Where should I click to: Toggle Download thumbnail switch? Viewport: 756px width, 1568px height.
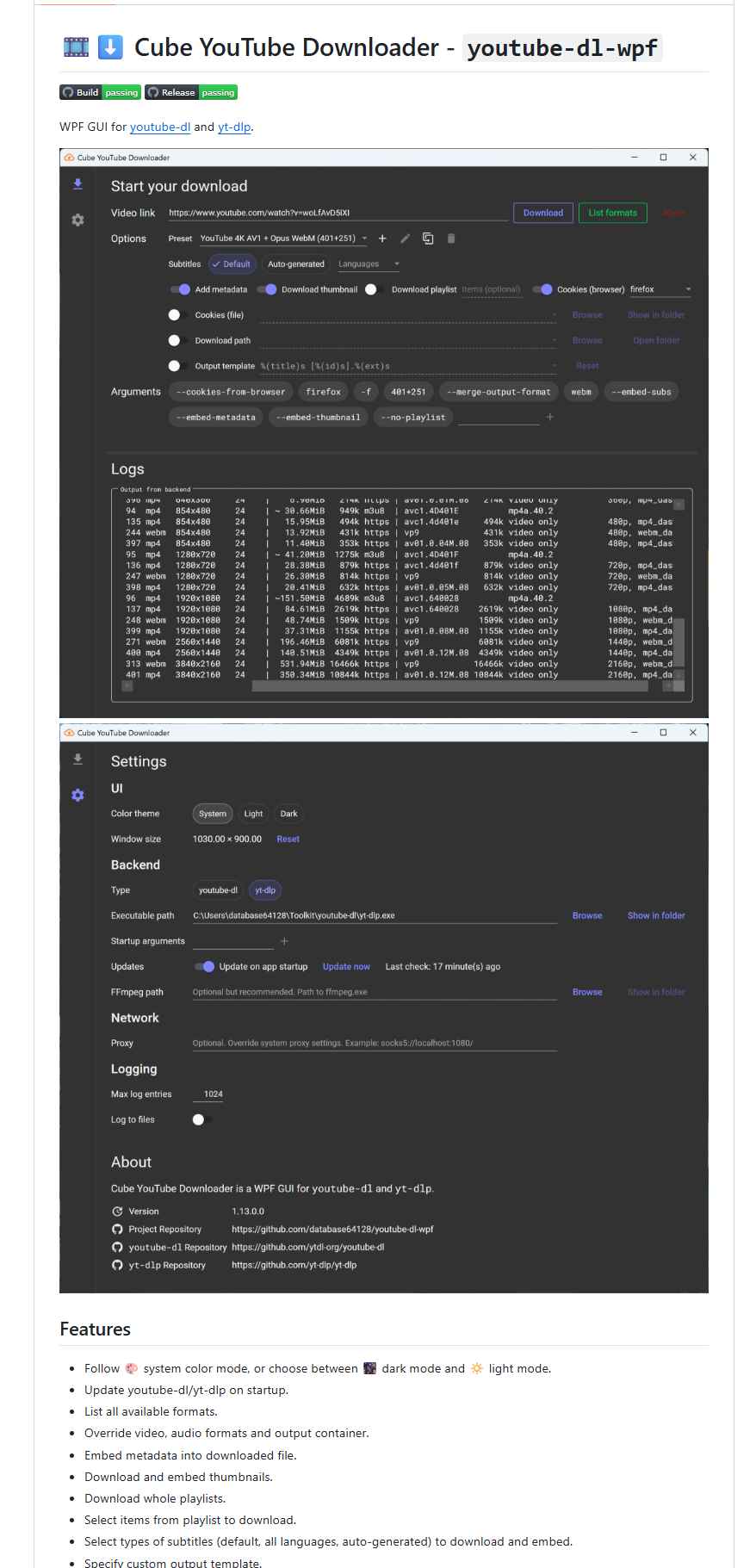(x=267, y=289)
